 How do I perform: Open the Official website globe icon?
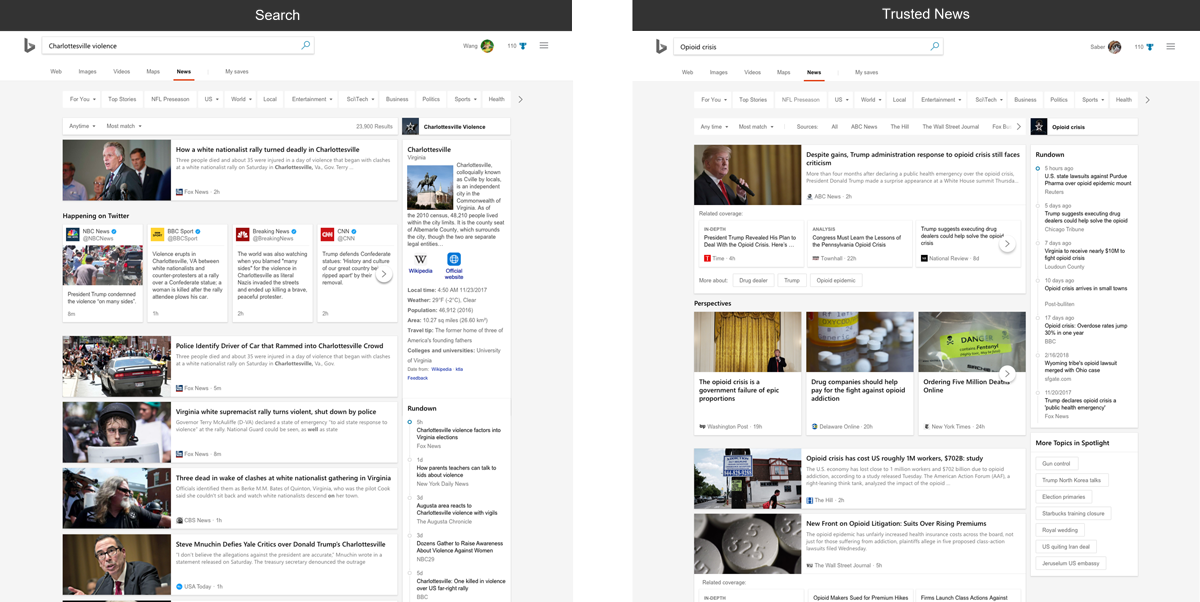(454, 260)
